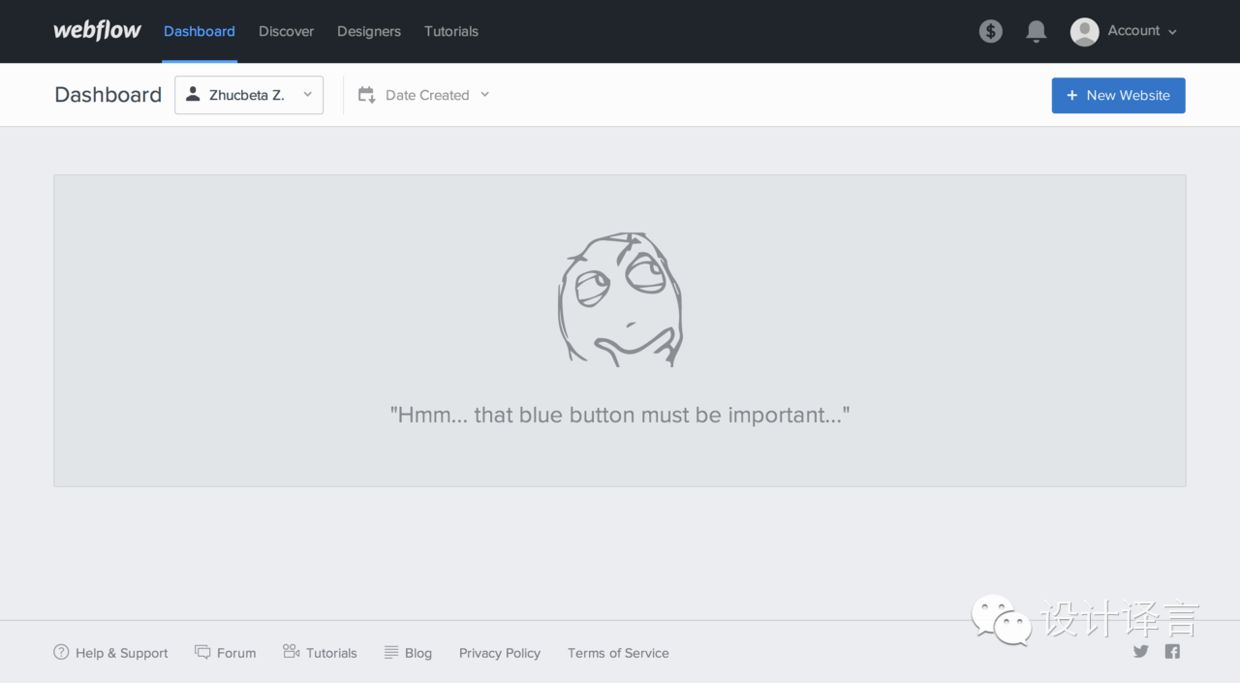Go to the Designers tab
This screenshot has height=683, width=1240.
click(368, 31)
